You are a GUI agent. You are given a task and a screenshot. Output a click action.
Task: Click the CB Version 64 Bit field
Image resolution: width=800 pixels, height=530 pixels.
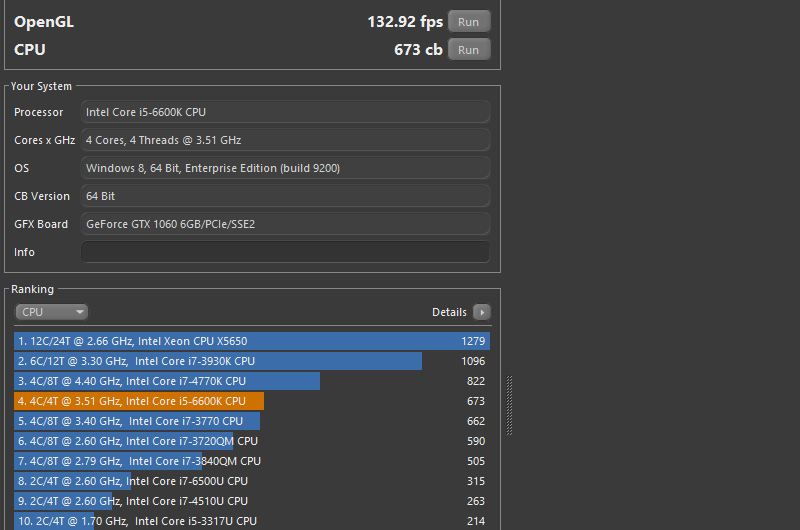(x=285, y=196)
